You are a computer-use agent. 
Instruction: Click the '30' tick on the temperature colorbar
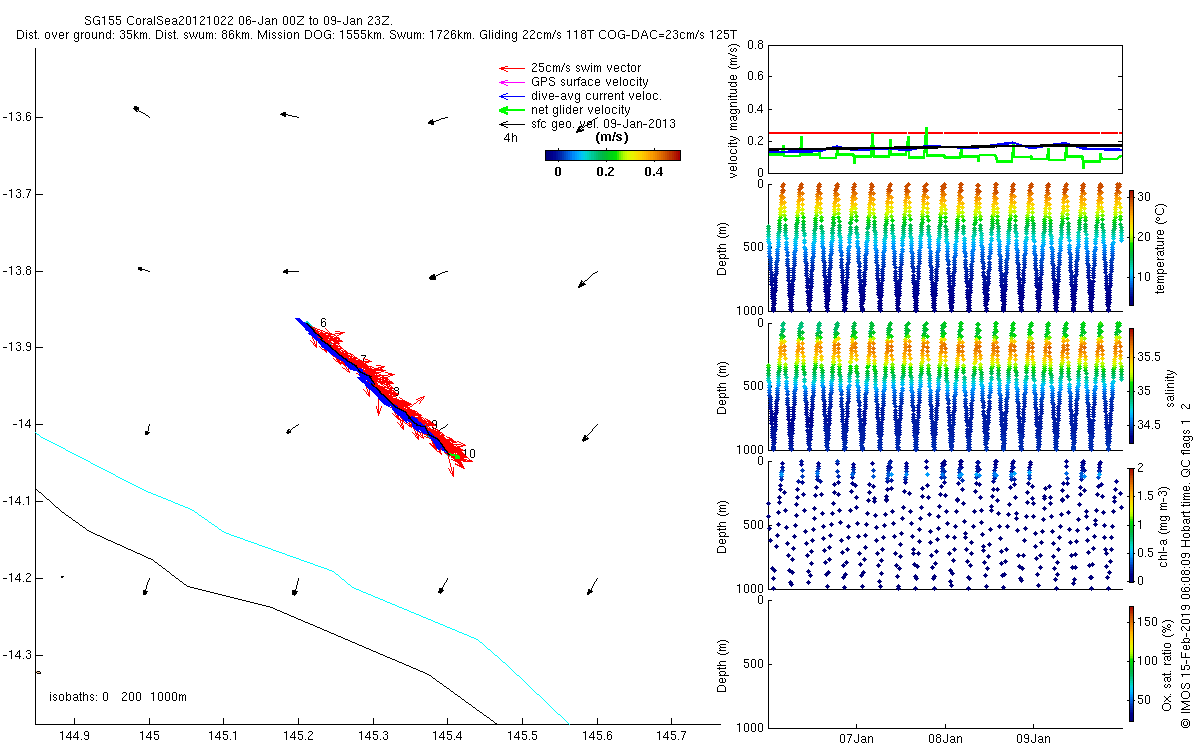pos(1144,196)
